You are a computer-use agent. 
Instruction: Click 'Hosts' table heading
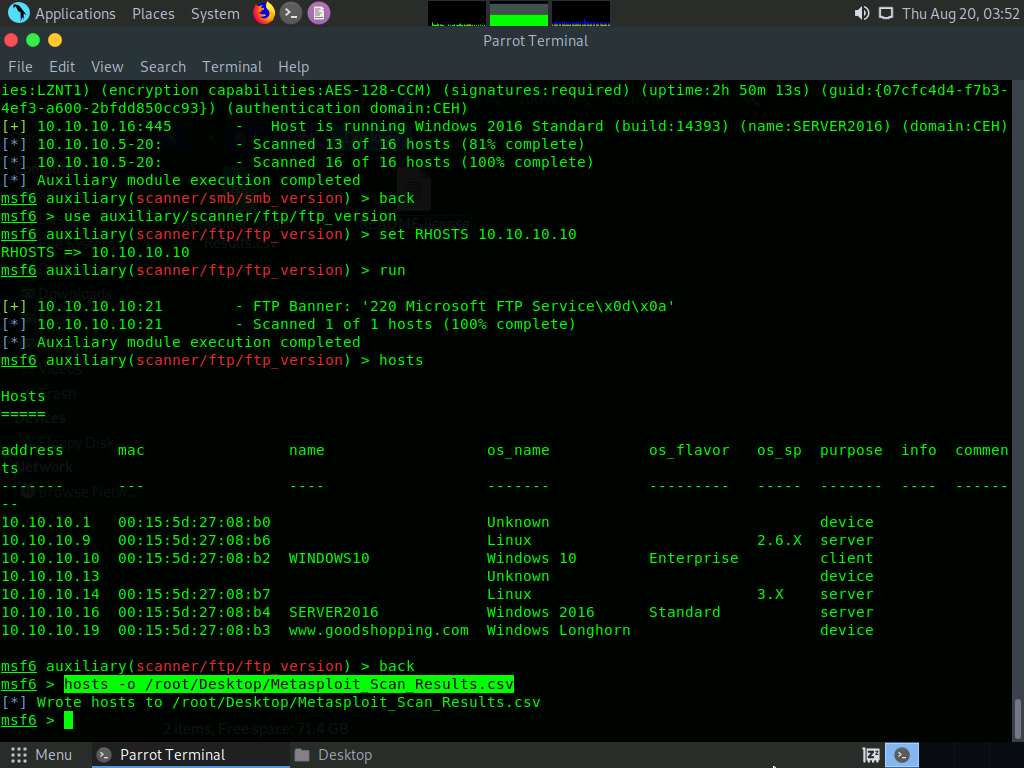click(x=23, y=396)
